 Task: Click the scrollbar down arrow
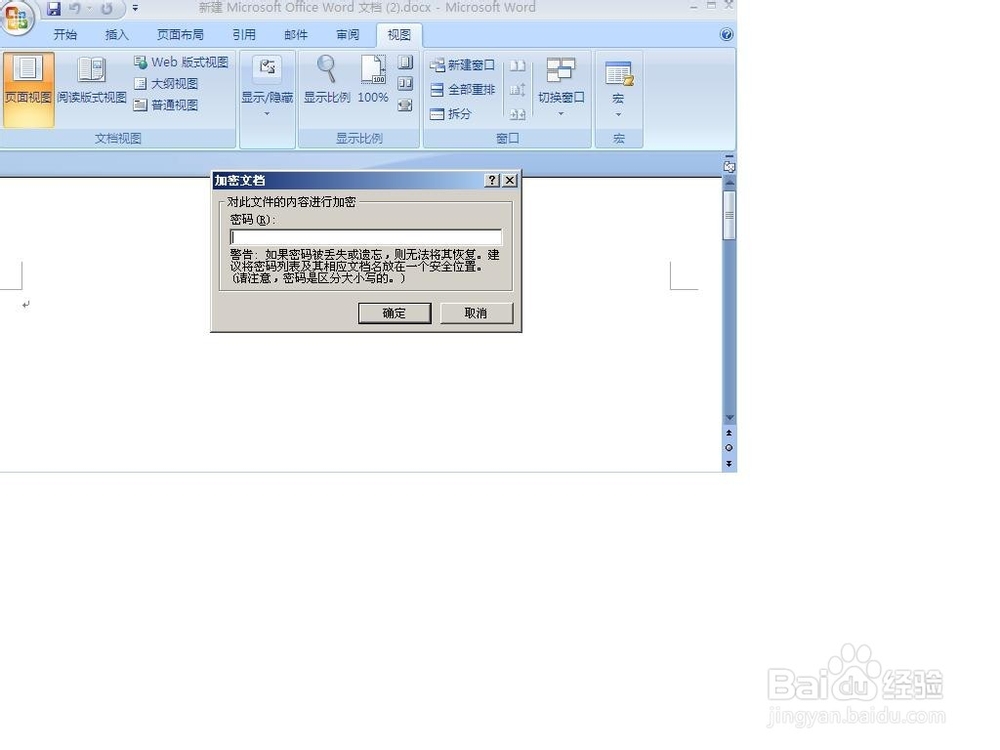(729, 418)
